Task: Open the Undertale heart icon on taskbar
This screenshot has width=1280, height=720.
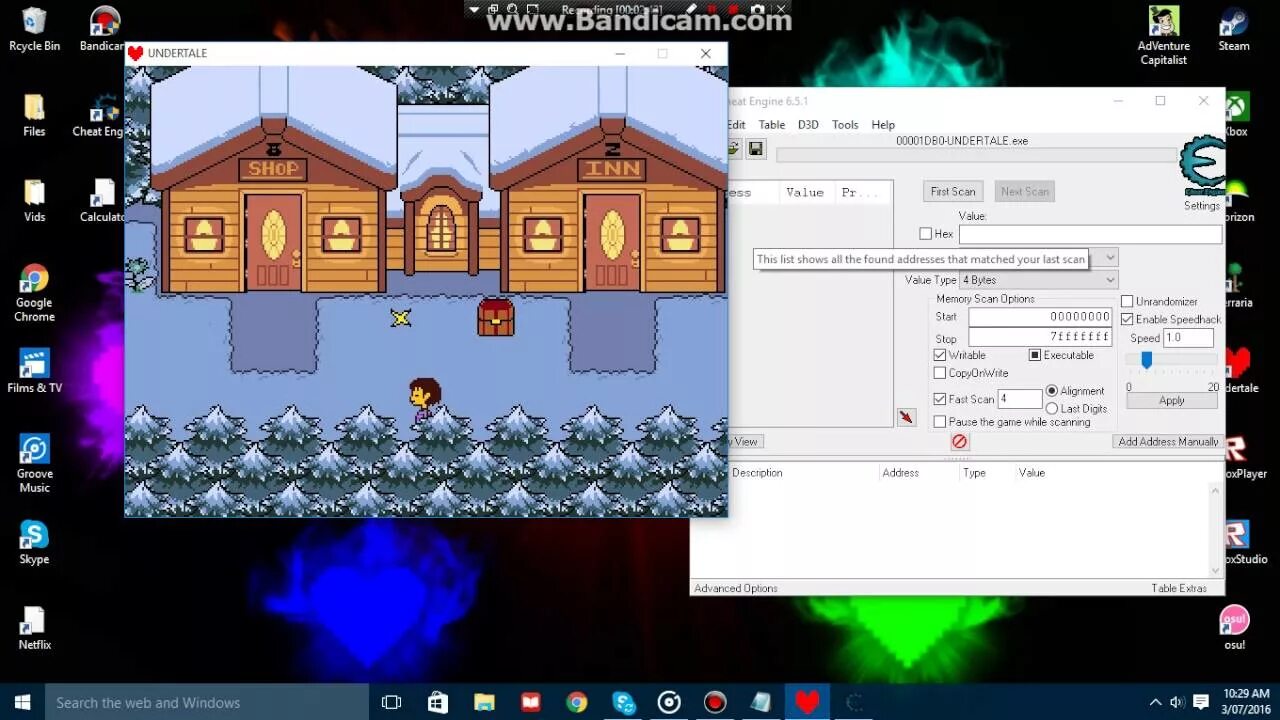Action: tap(807, 701)
